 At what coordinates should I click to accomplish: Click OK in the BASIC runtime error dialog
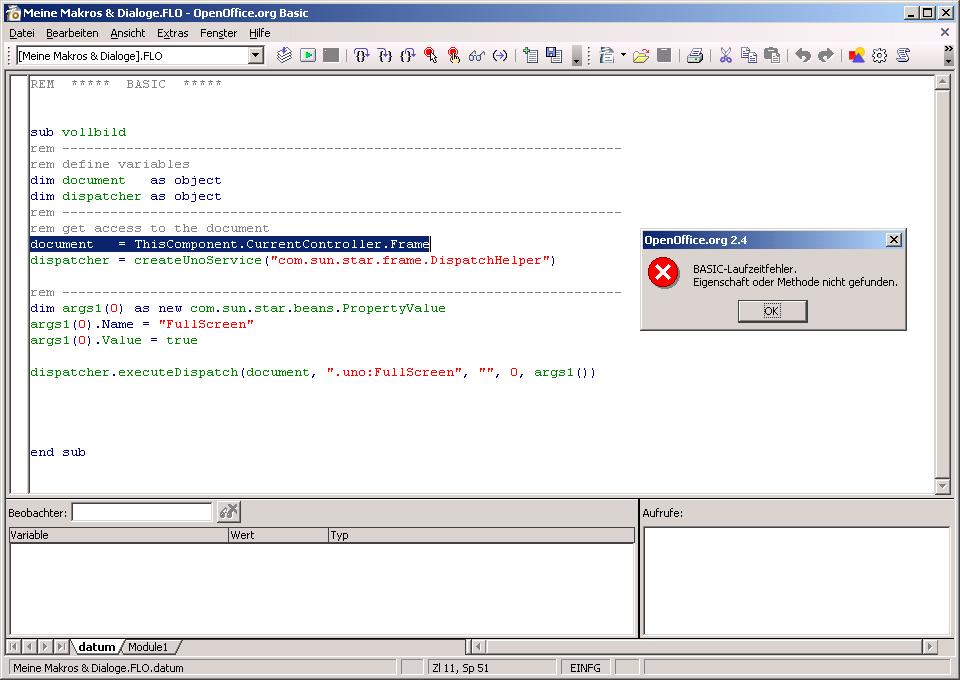[x=772, y=311]
